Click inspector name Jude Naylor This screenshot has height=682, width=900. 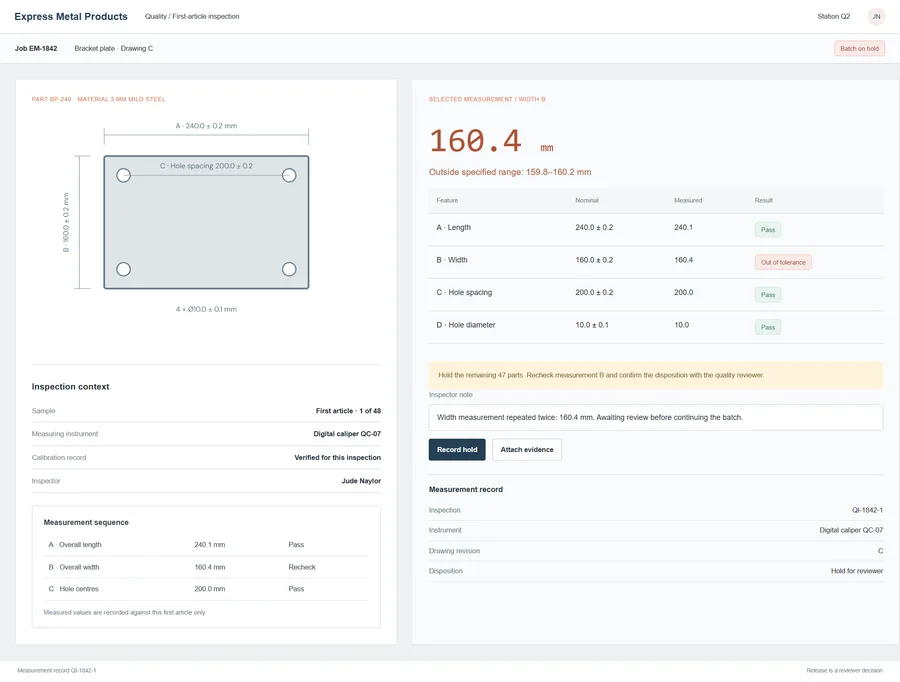(x=361, y=481)
